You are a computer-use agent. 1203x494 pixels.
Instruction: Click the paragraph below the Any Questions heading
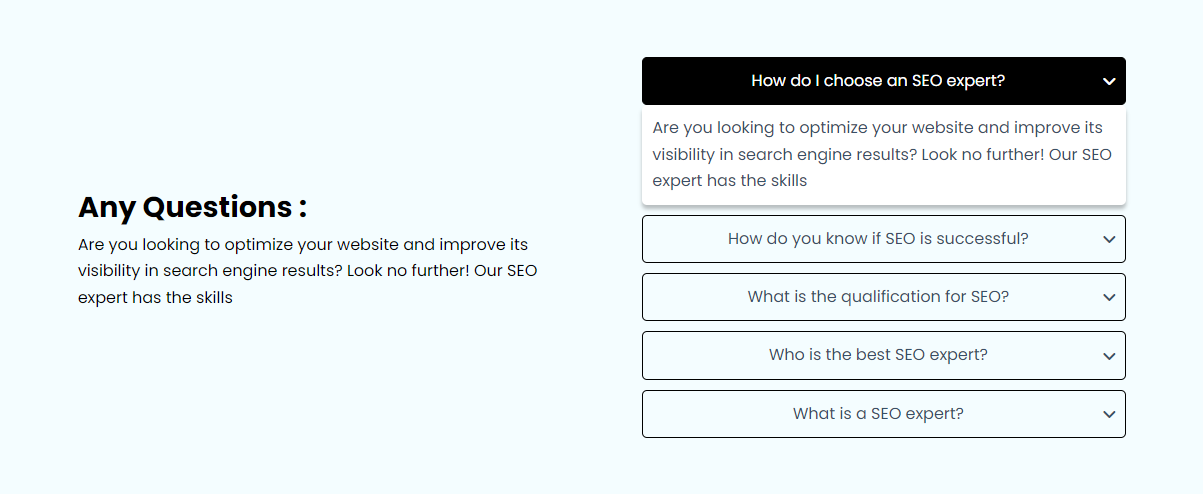pos(307,271)
